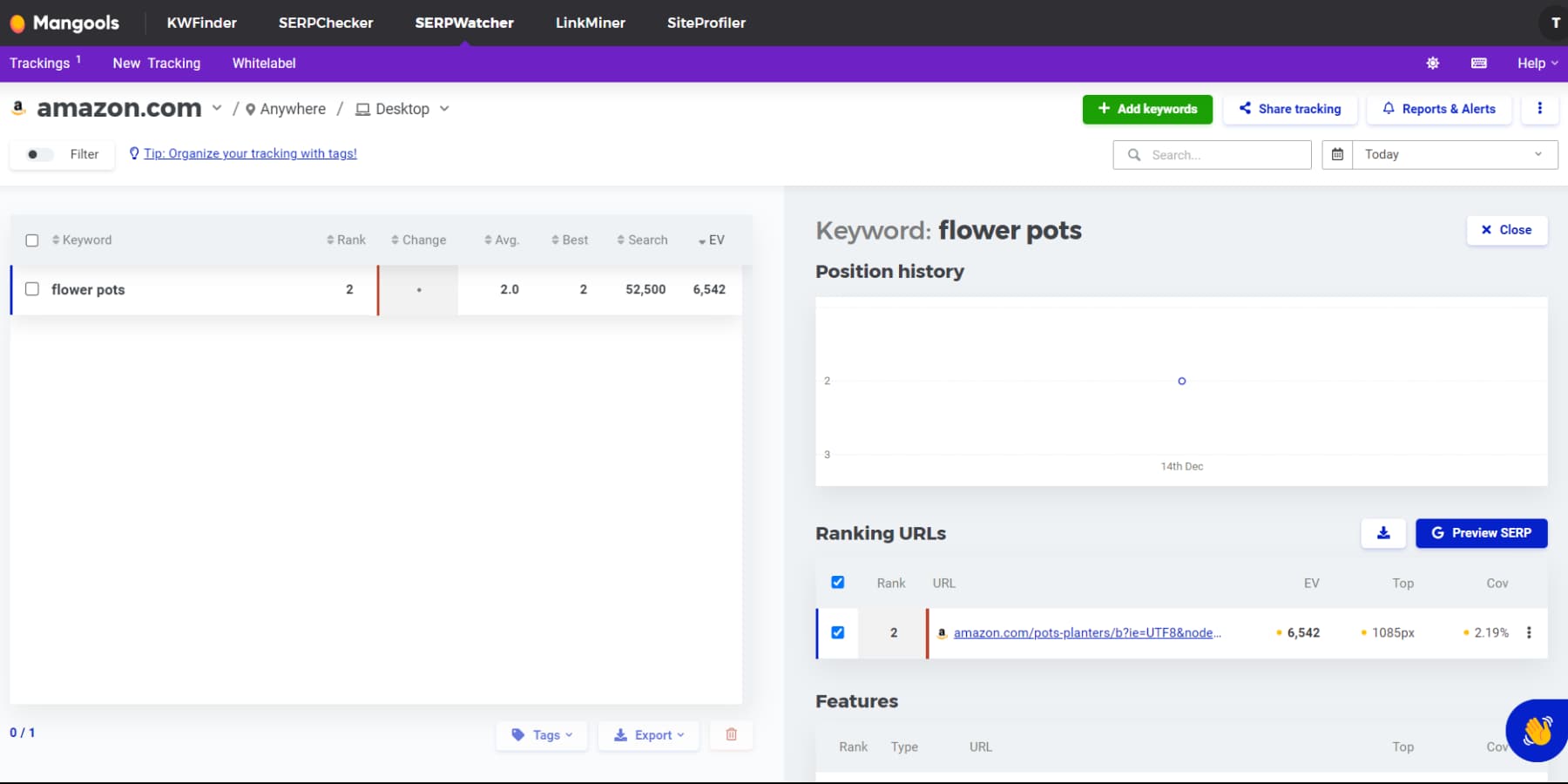Click the download icon next to Preview SERP

(x=1383, y=533)
